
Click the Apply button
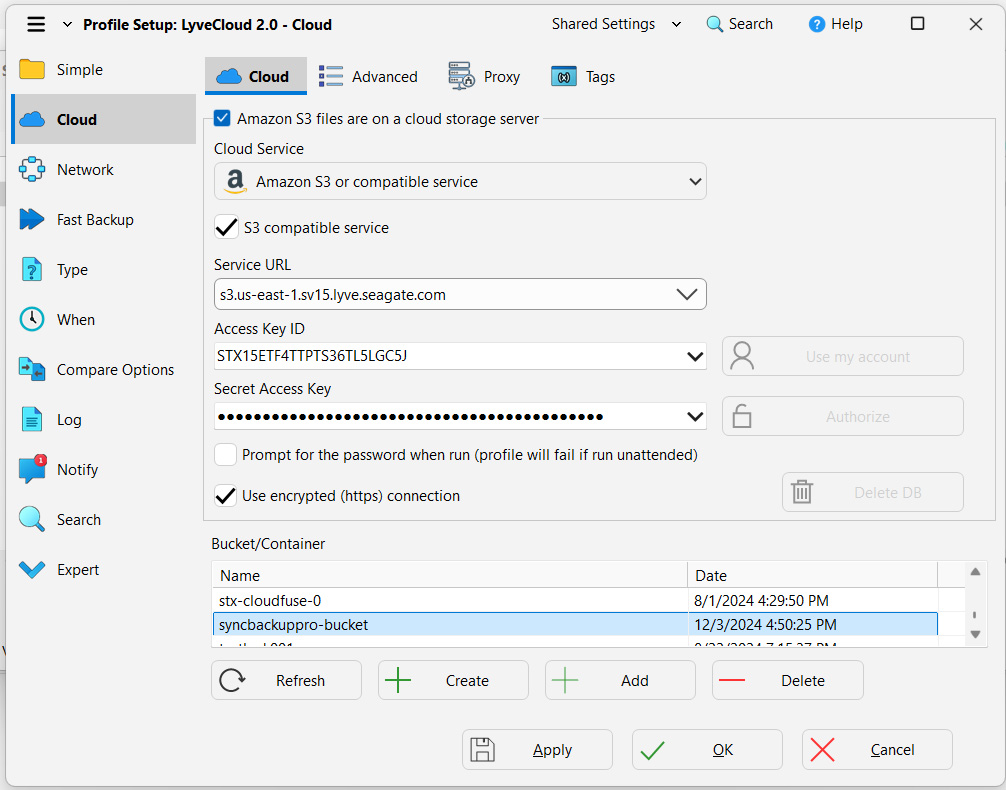(538, 750)
